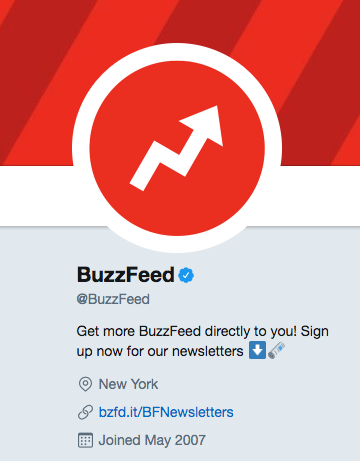Click the rolled newspaper emoji in bio

[x=276, y=350]
